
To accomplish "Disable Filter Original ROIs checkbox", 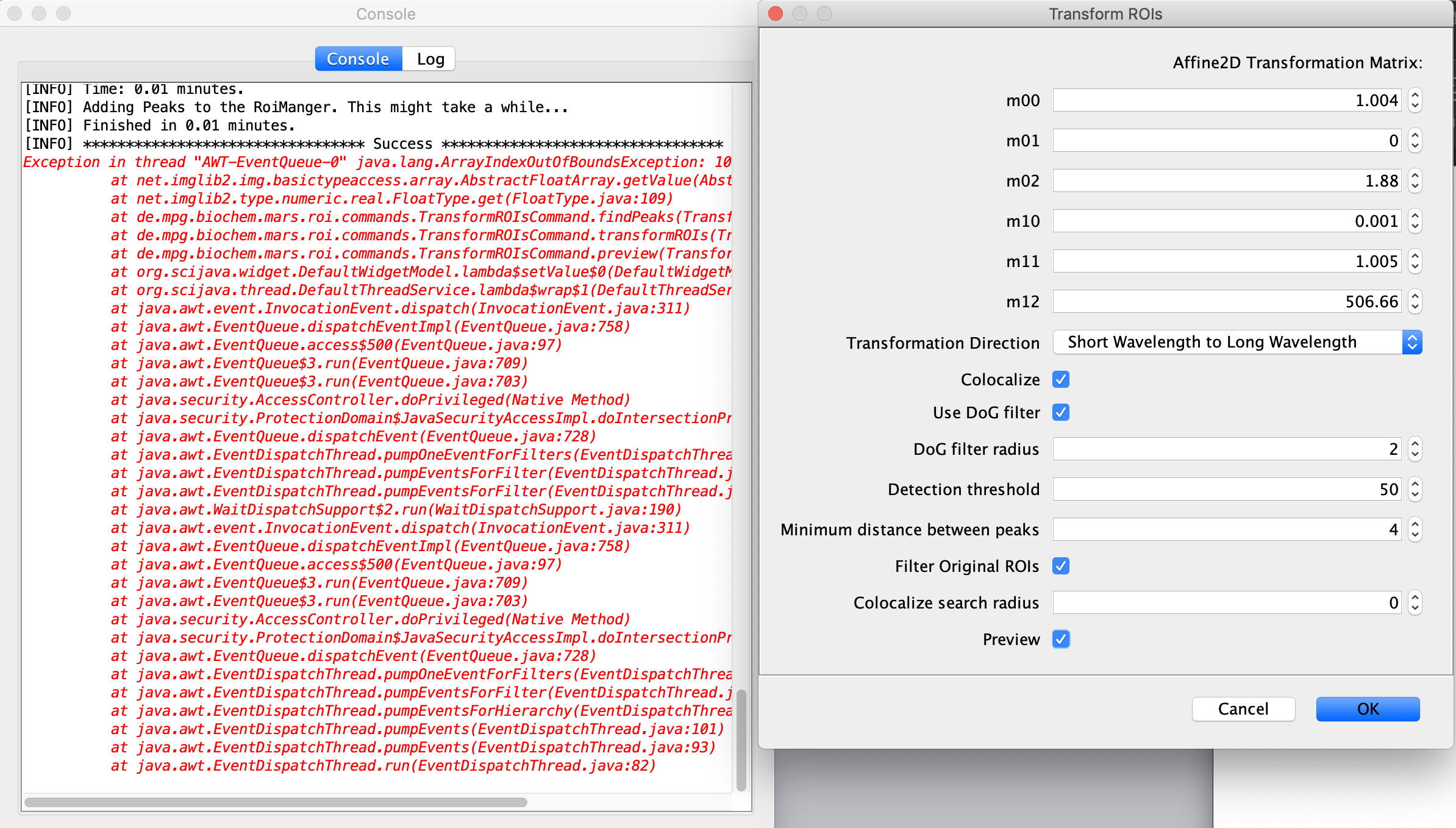I will [1061, 566].
